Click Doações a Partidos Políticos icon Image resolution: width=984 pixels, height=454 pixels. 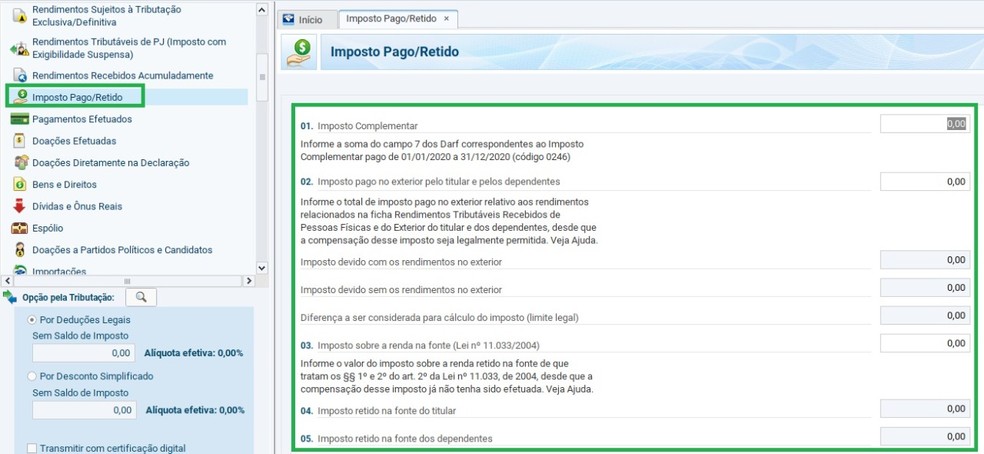click(x=19, y=250)
